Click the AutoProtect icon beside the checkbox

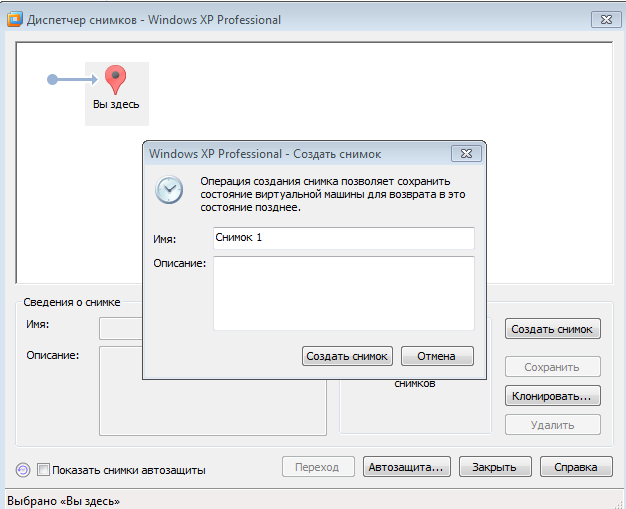pos(23,470)
